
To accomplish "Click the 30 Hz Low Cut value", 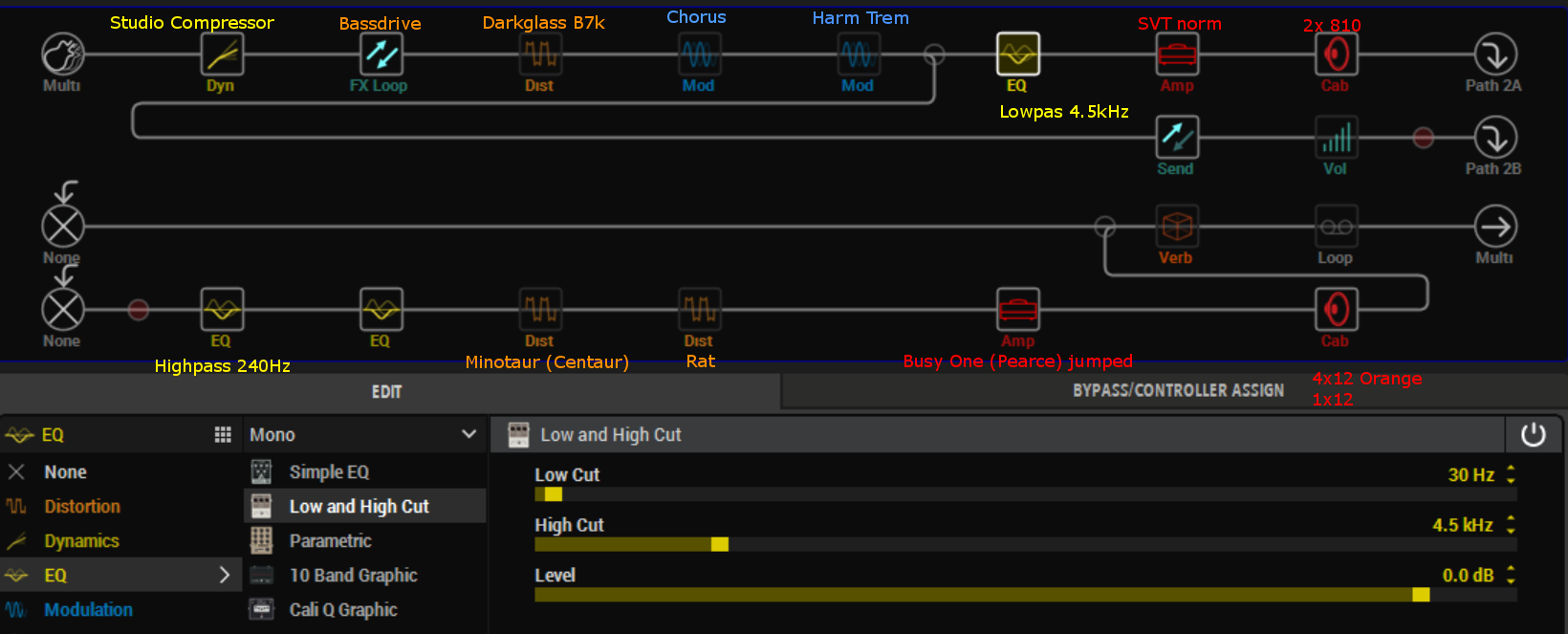I will point(1470,475).
